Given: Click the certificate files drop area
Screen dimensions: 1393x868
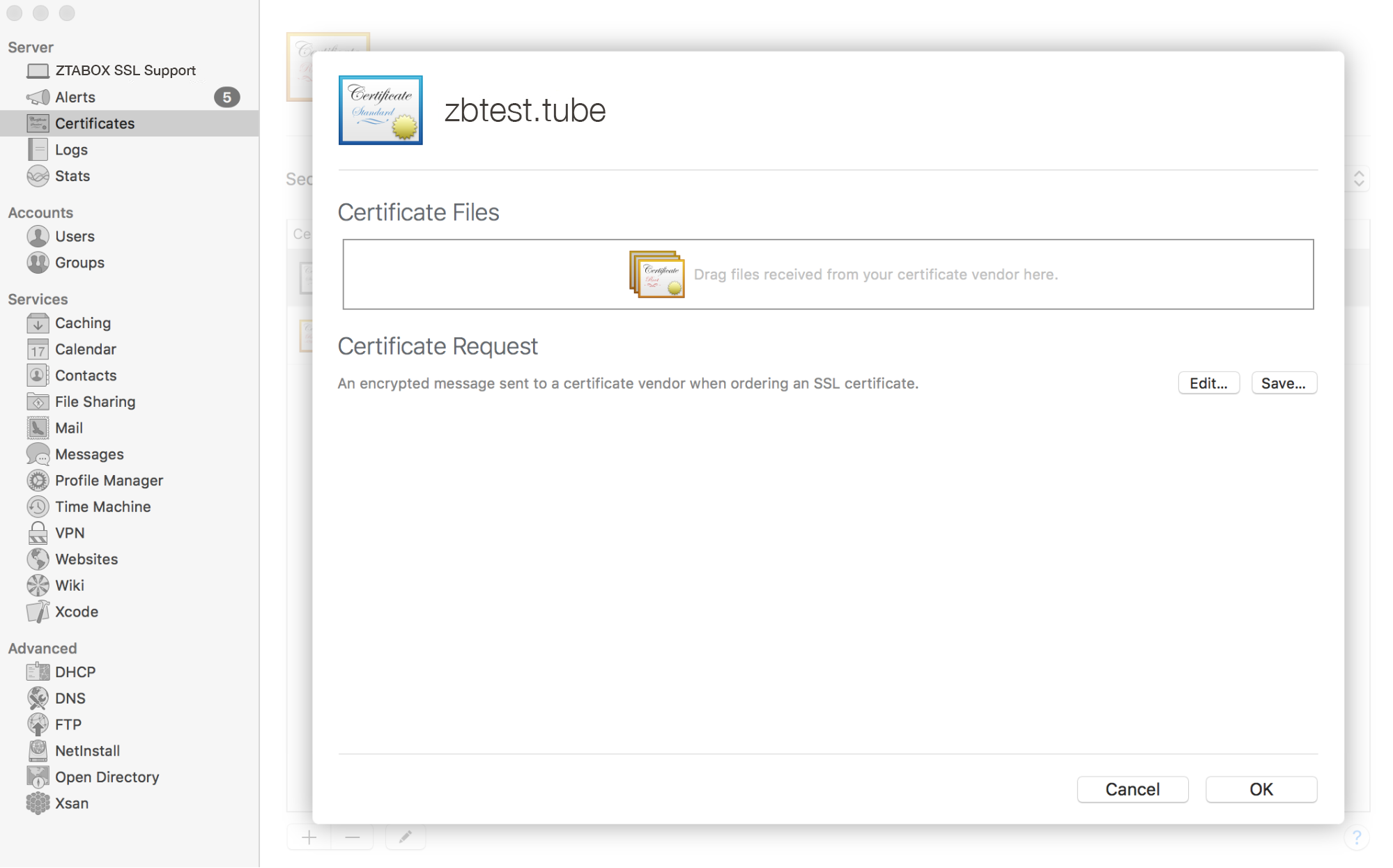Looking at the screenshot, I should click(828, 274).
